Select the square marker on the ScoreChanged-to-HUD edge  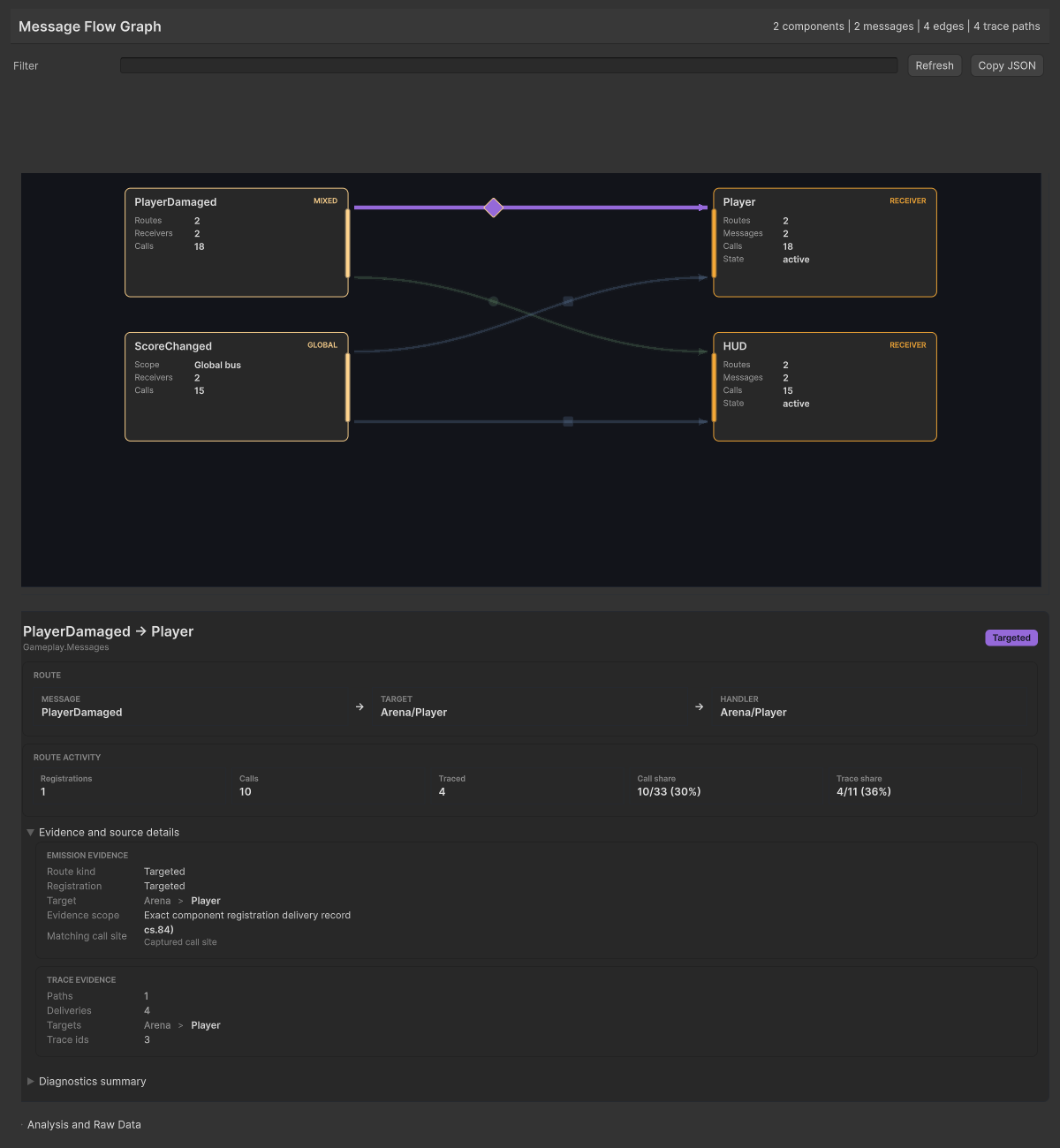pos(568,422)
